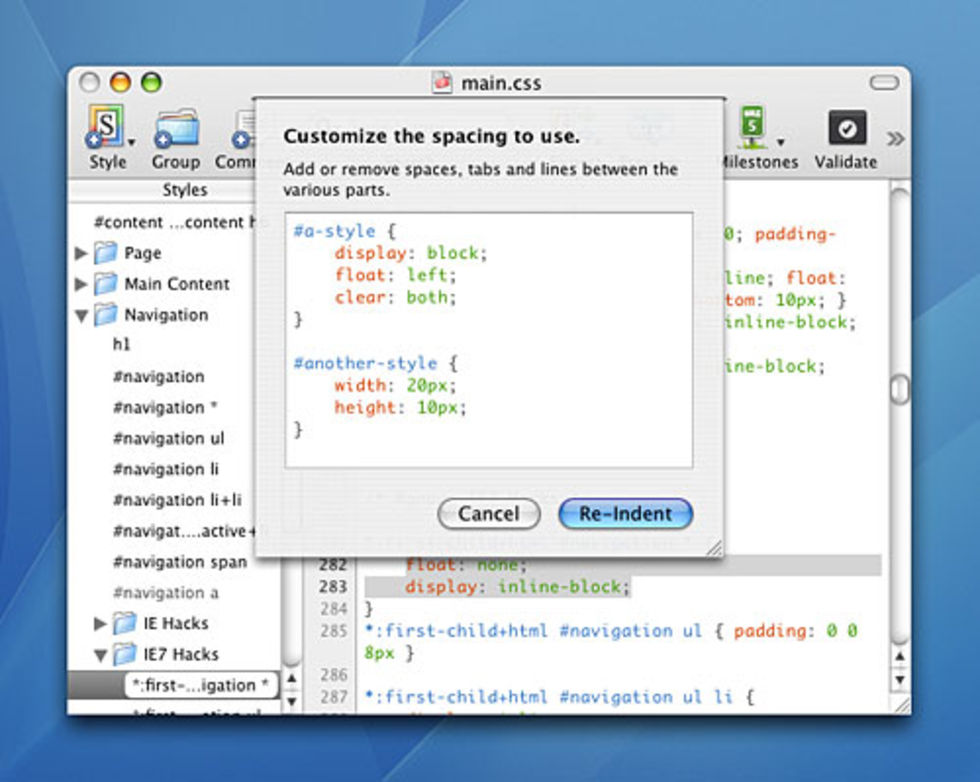Select the IE Hacks folder icon
This screenshot has height=782, width=980.
[125, 623]
